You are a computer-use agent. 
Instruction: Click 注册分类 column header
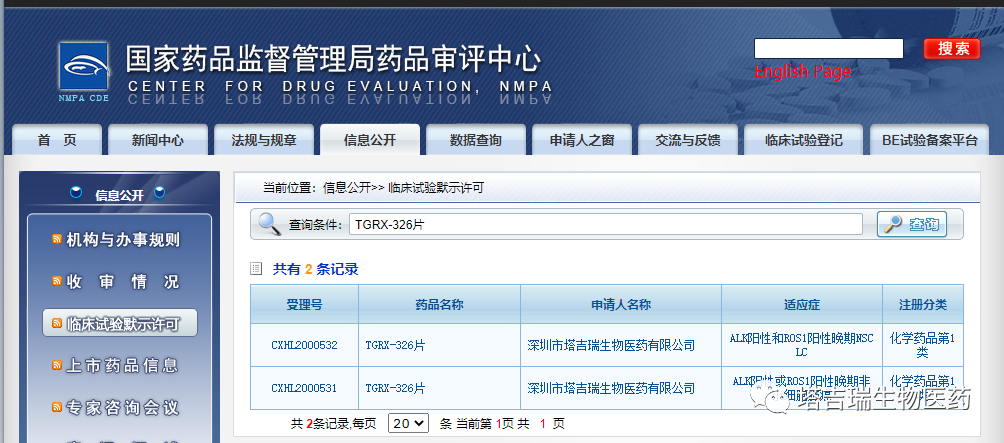[x=923, y=305]
